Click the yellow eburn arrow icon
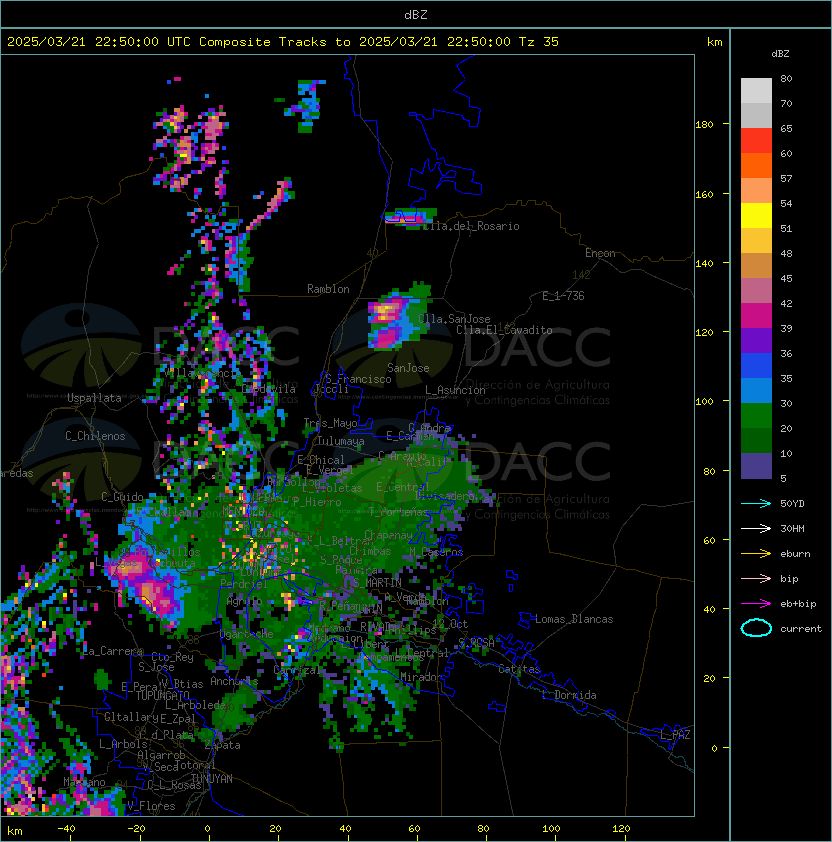The height and width of the screenshot is (842, 832). click(x=756, y=554)
